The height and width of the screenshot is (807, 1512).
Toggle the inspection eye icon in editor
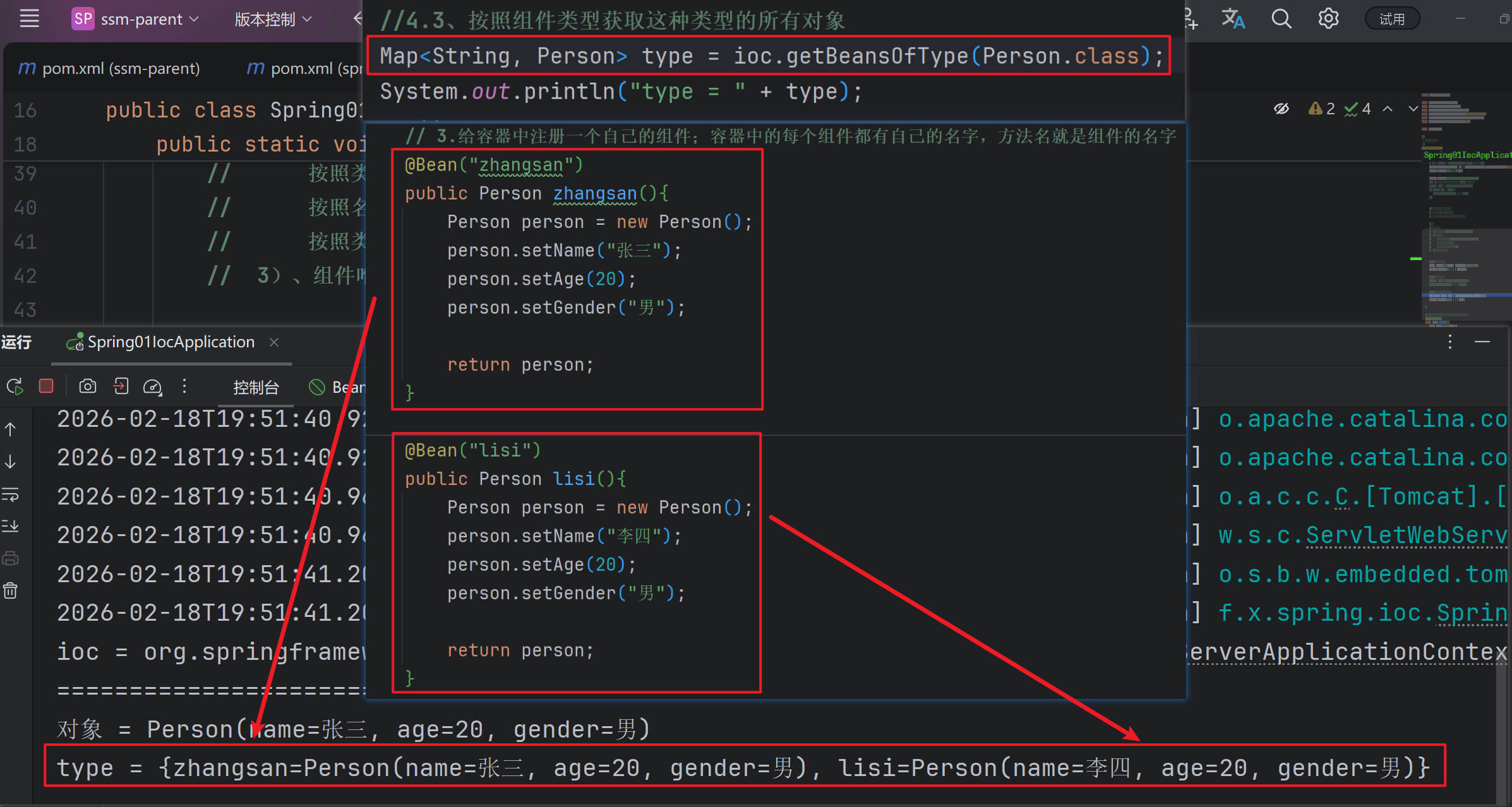tap(1281, 109)
